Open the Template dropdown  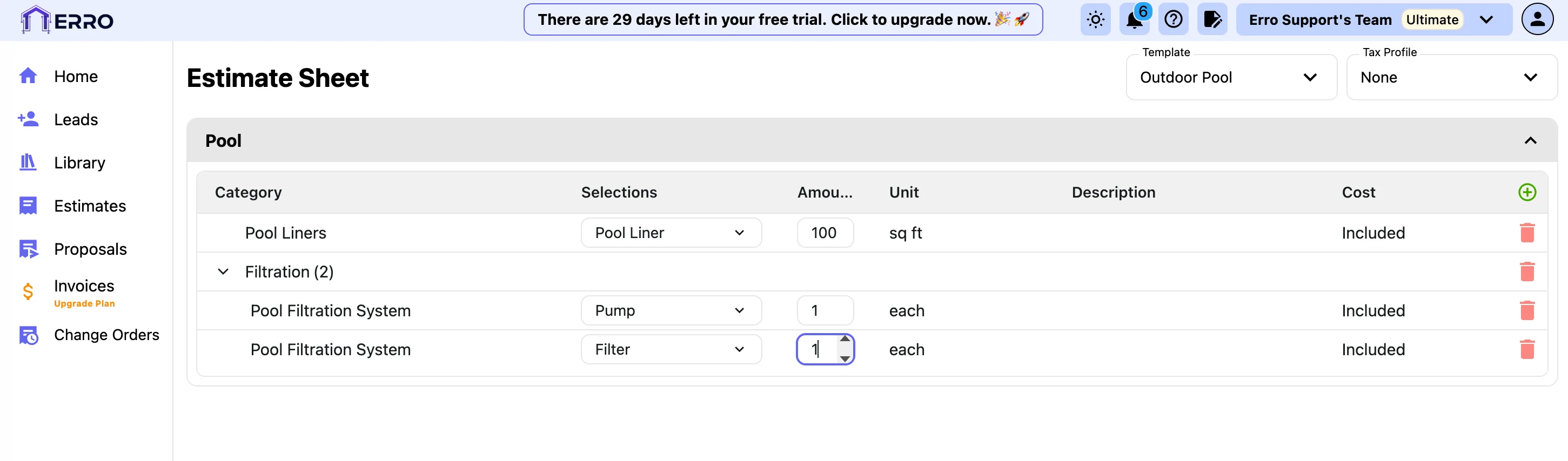[1231, 78]
